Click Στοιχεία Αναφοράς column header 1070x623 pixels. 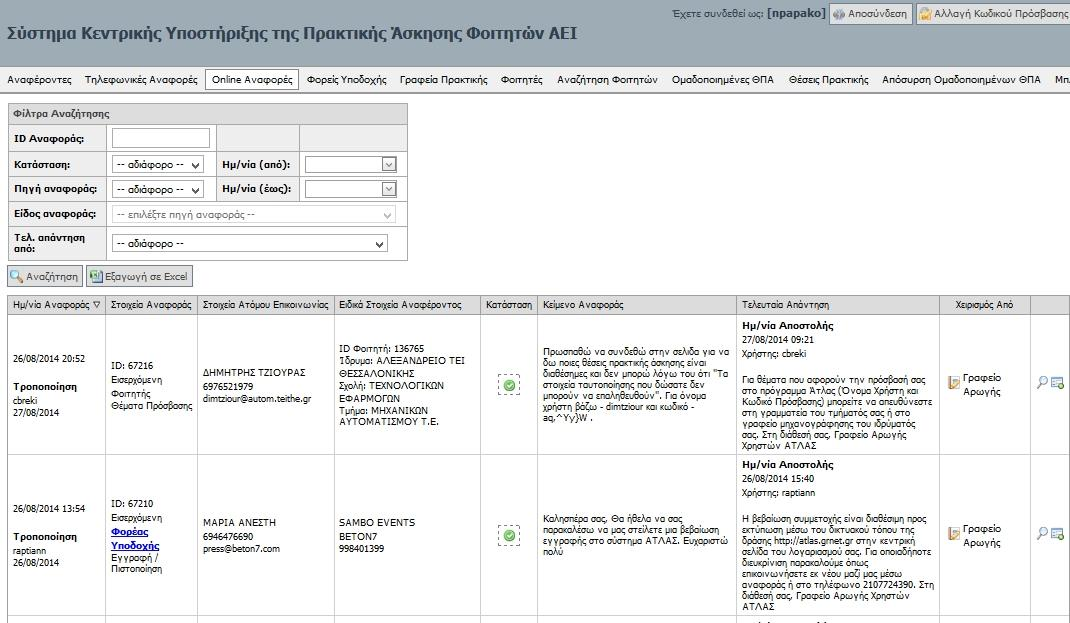pyautogui.click(x=151, y=305)
